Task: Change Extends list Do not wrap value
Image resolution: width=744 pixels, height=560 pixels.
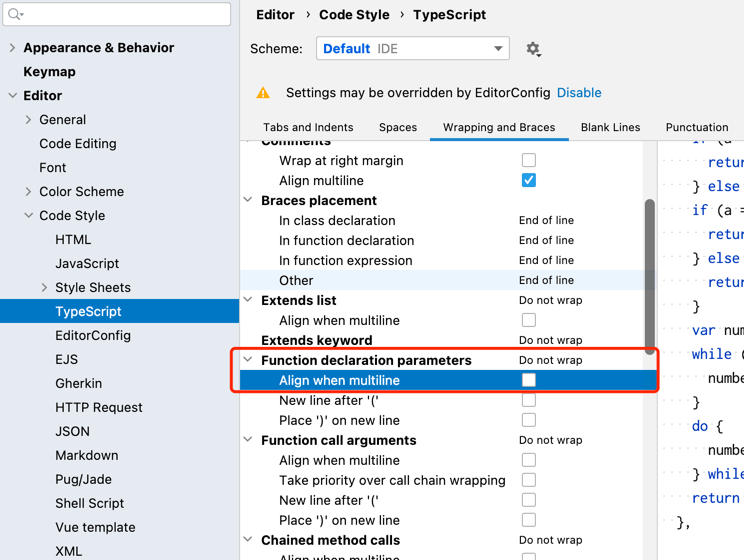Action: click(x=550, y=300)
